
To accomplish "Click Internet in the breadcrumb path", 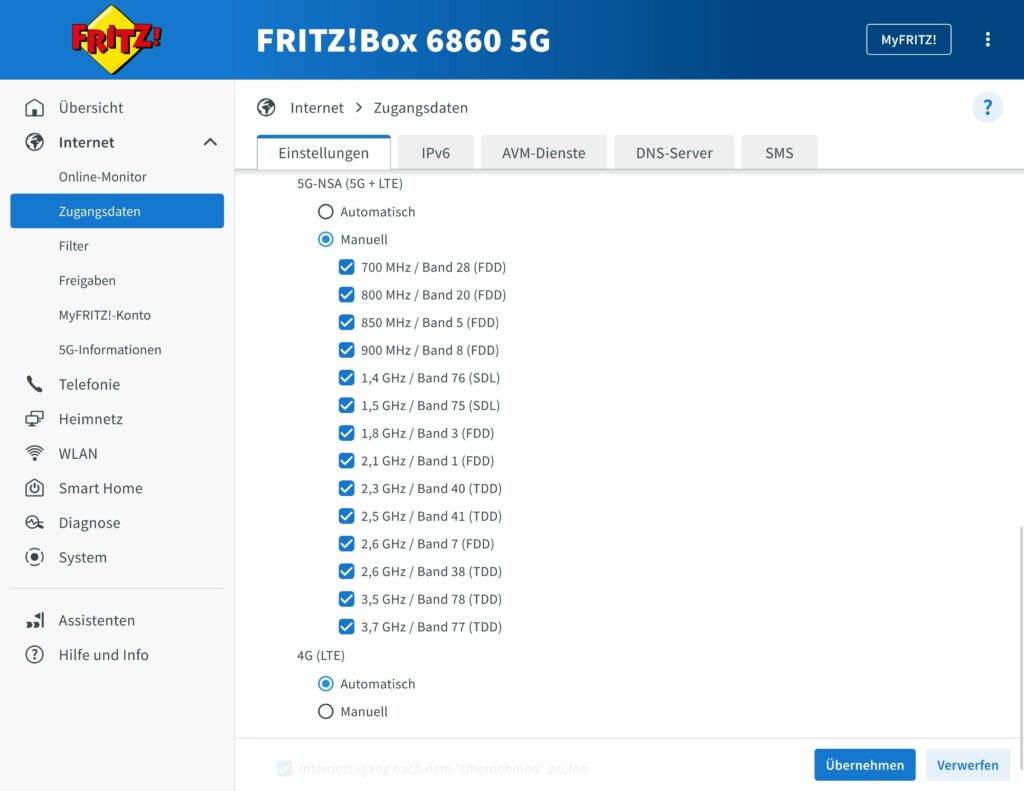I will pos(317,107).
